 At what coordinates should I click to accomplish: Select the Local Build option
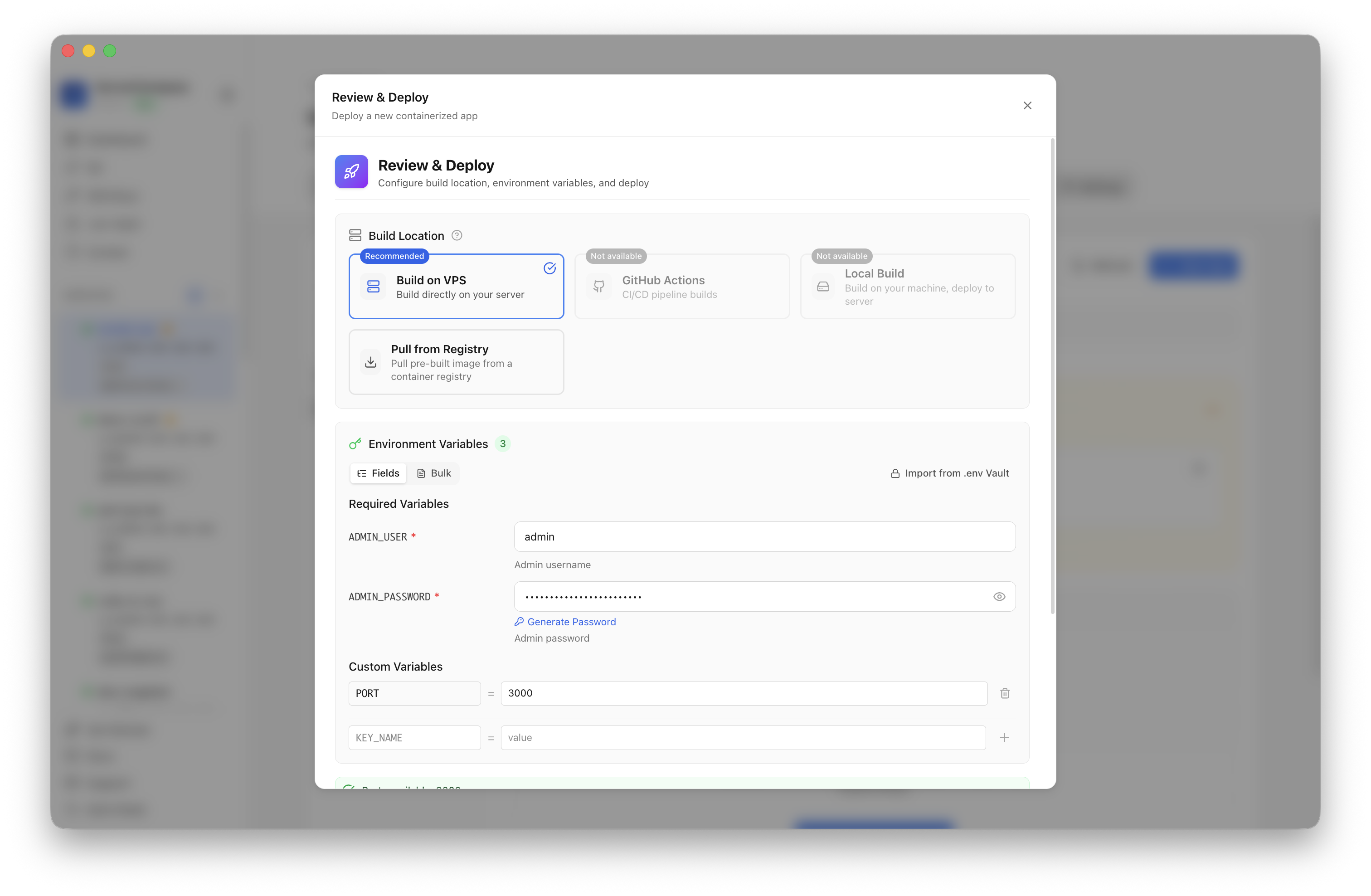(x=908, y=287)
